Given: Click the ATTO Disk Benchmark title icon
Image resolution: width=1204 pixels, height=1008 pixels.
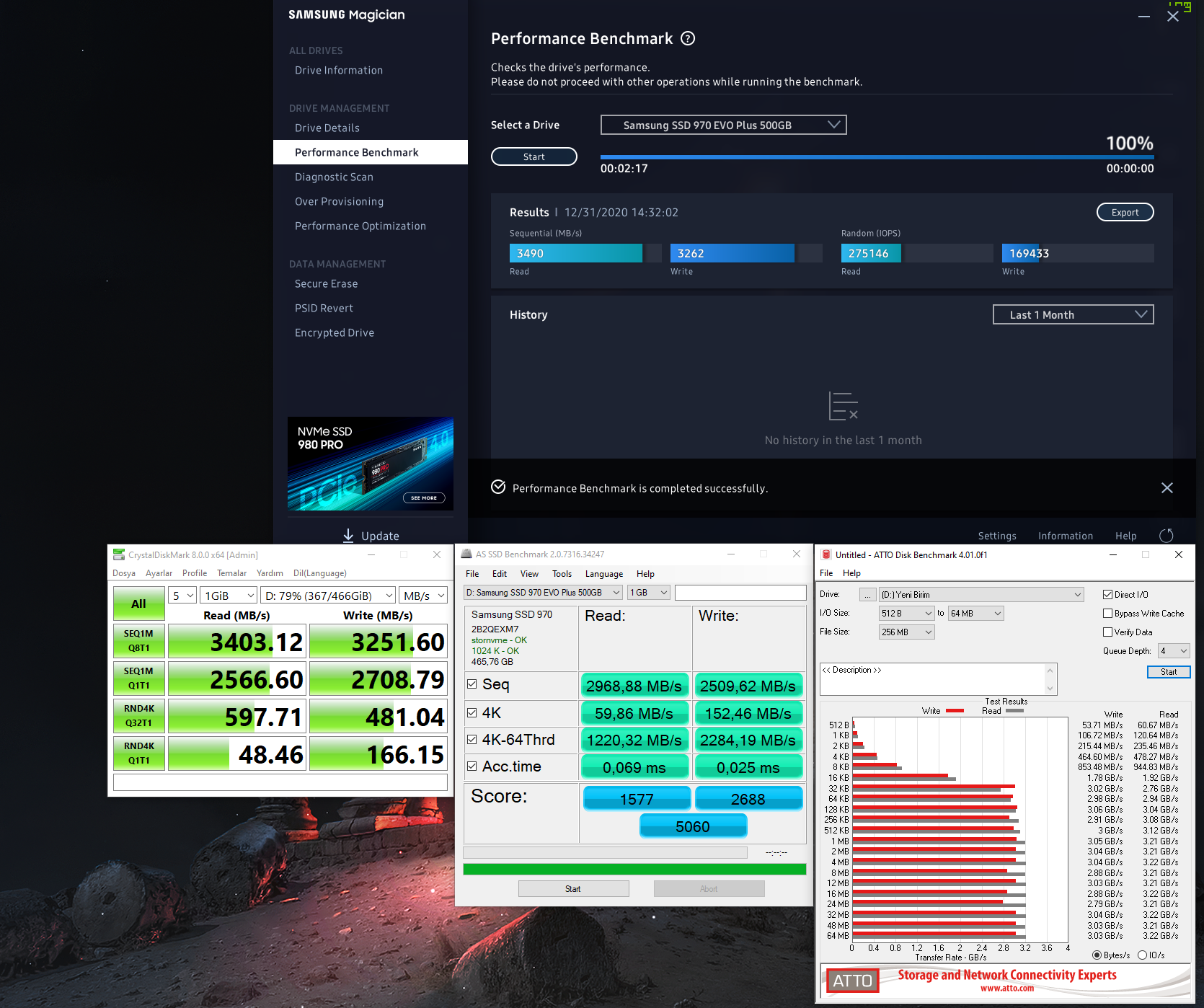Looking at the screenshot, I should coord(826,554).
